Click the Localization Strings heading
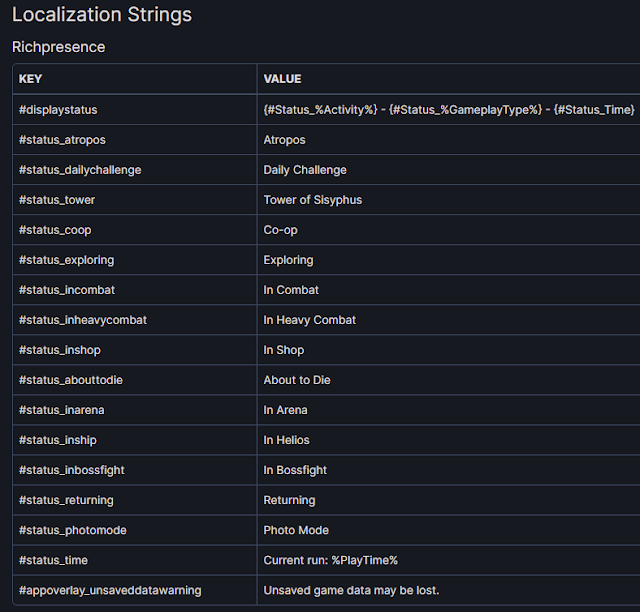 [102, 15]
